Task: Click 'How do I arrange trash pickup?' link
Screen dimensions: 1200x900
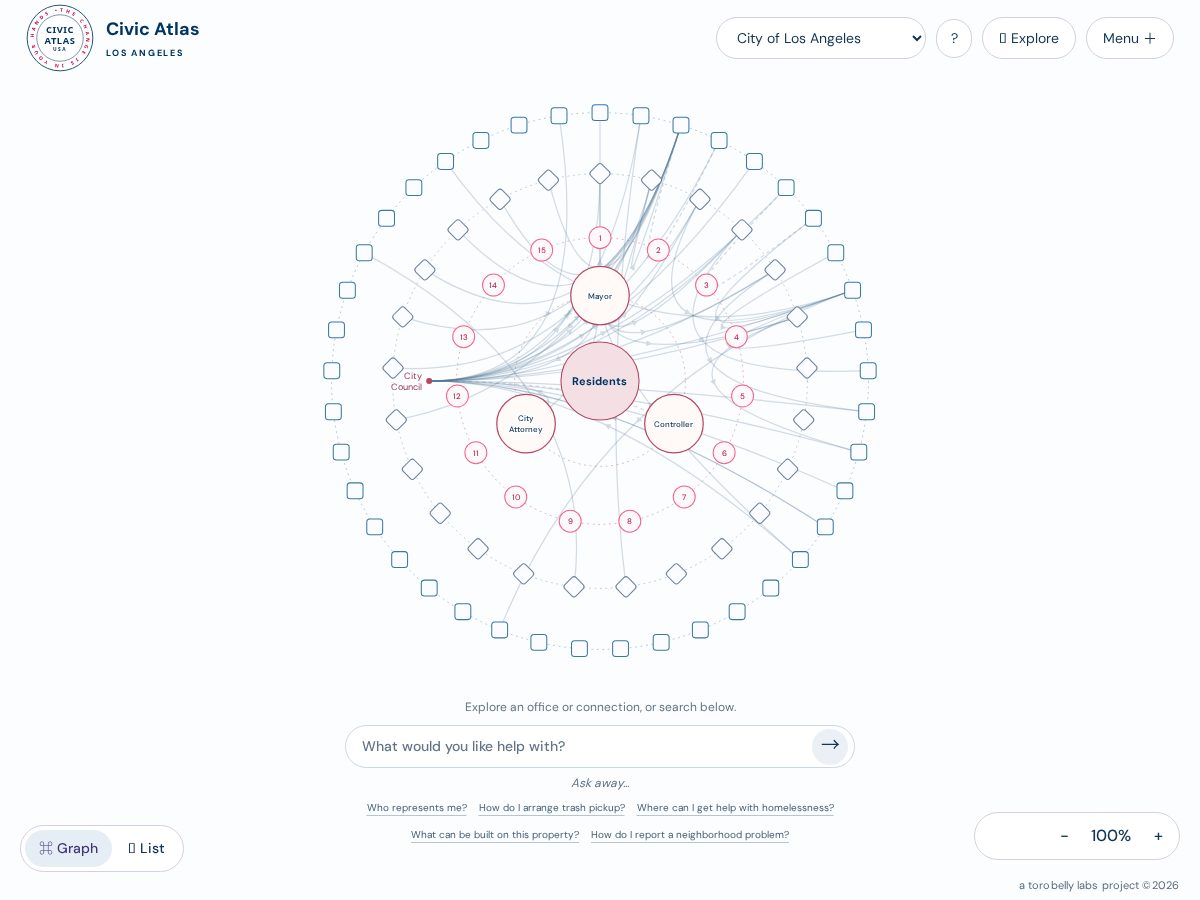Action: pos(552,808)
